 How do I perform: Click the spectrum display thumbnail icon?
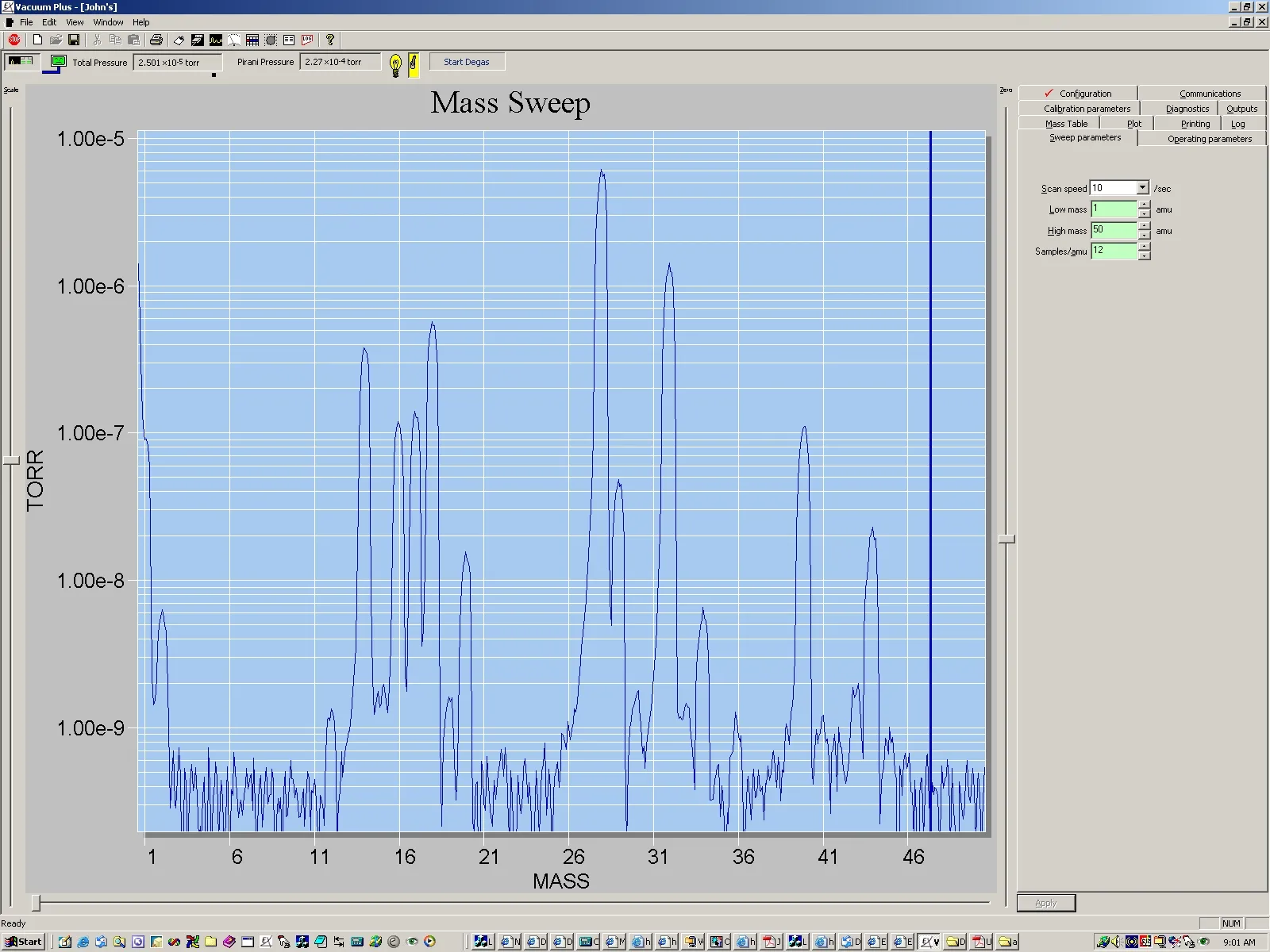(21, 61)
